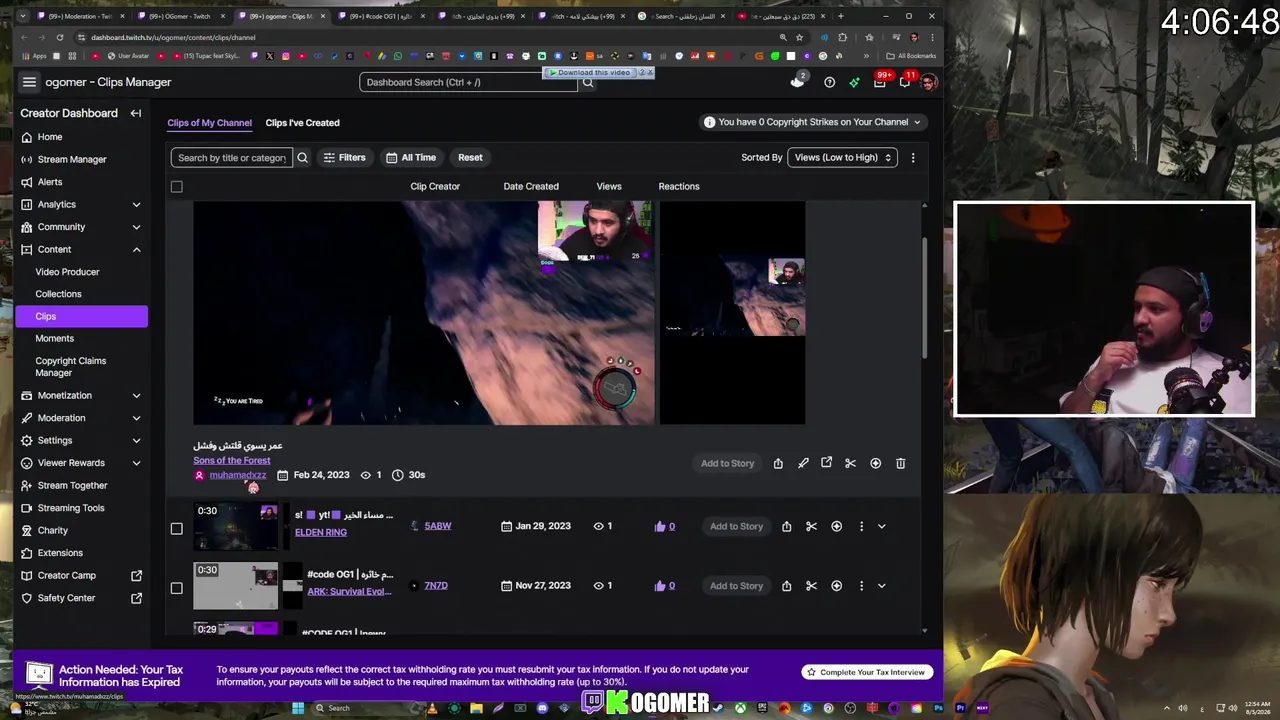Click the browser reload button
This screenshot has height=720, width=1280.
pos(59,38)
